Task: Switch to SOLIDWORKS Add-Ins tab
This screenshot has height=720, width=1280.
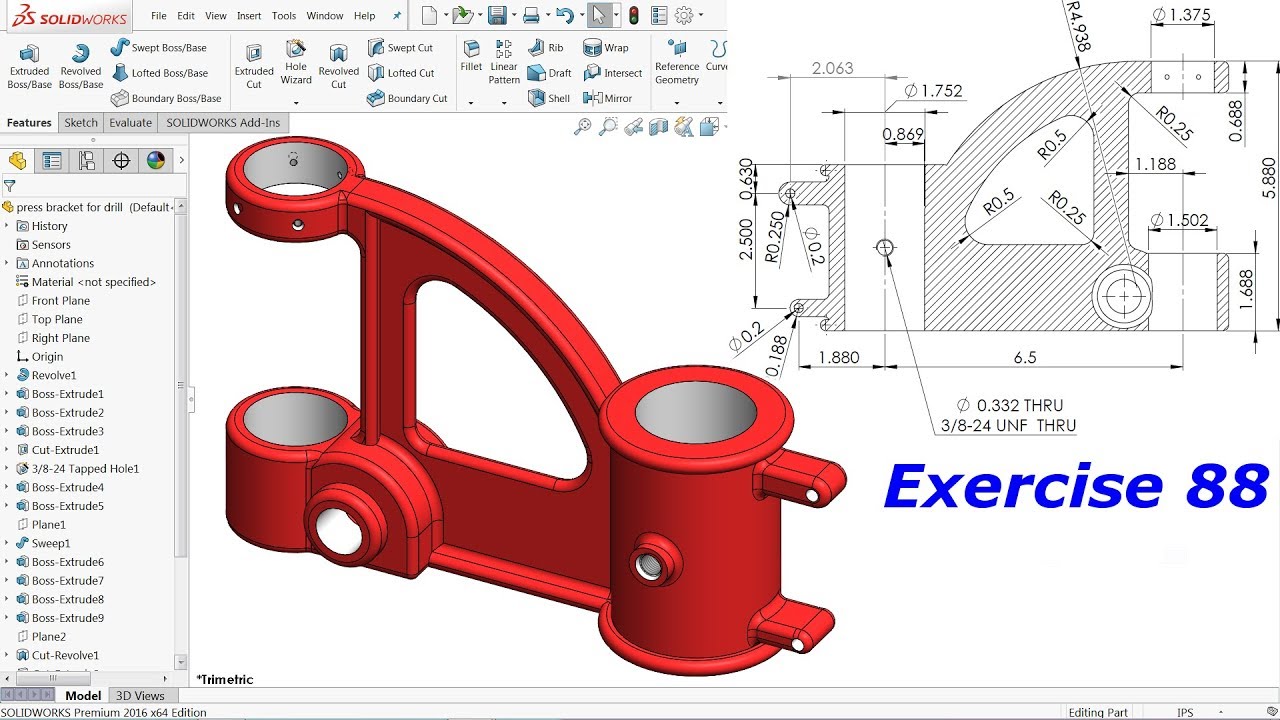Action: [x=223, y=123]
